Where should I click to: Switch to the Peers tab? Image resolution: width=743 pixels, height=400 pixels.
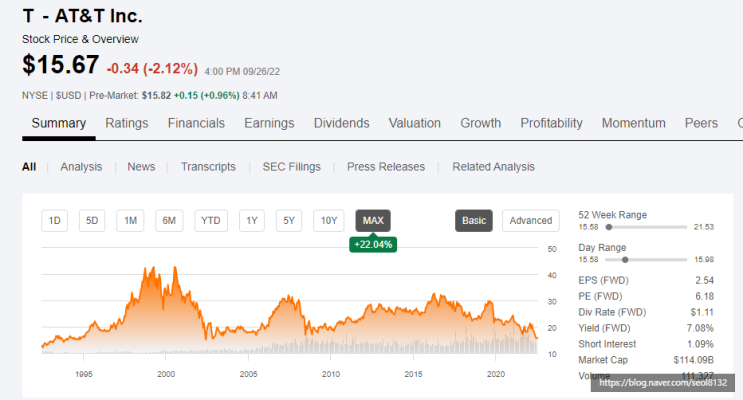point(701,123)
